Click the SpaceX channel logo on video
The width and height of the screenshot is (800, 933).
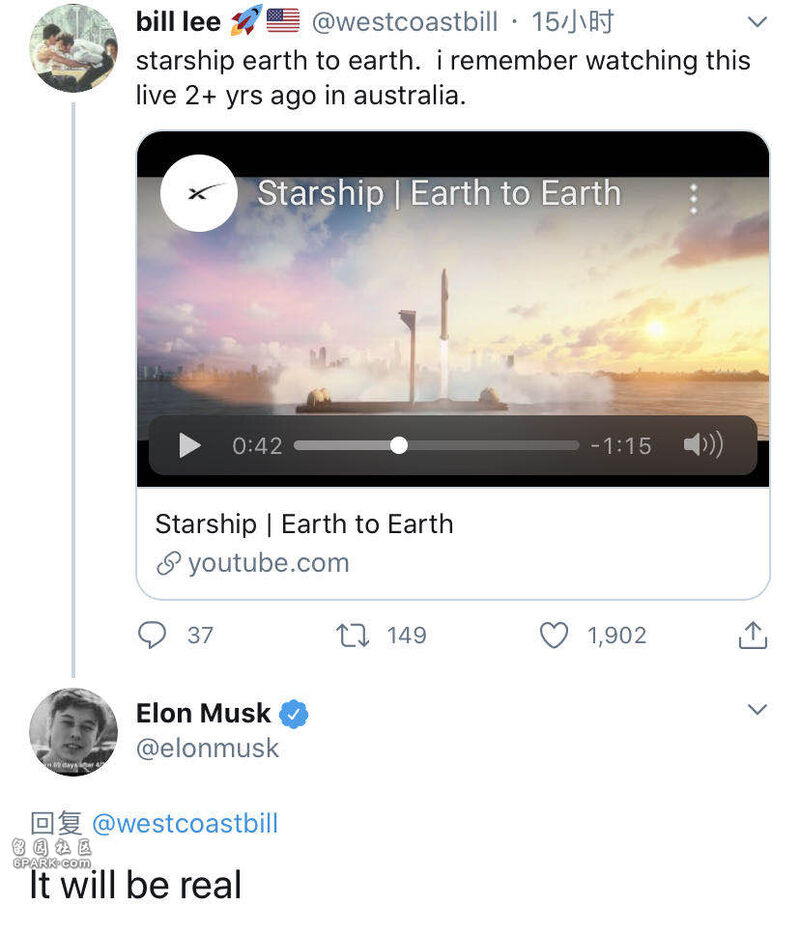click(x=199, y=193)
